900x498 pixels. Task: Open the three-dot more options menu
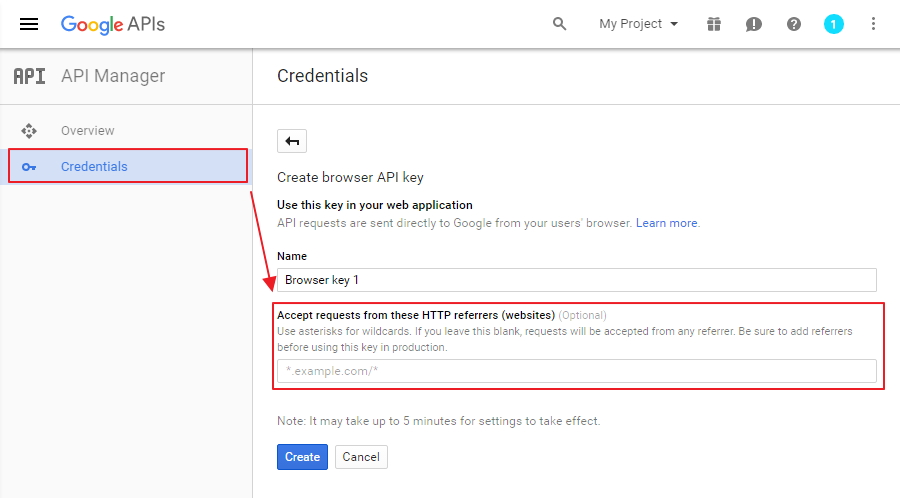[873, 24]
